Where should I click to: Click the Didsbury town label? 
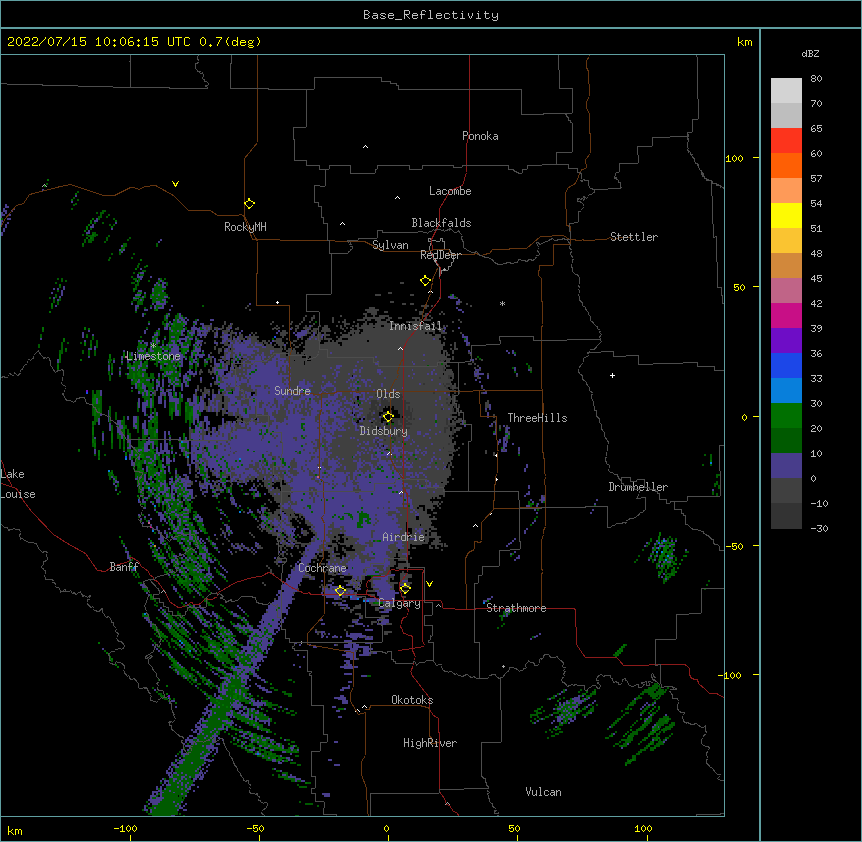pos(383,431)
